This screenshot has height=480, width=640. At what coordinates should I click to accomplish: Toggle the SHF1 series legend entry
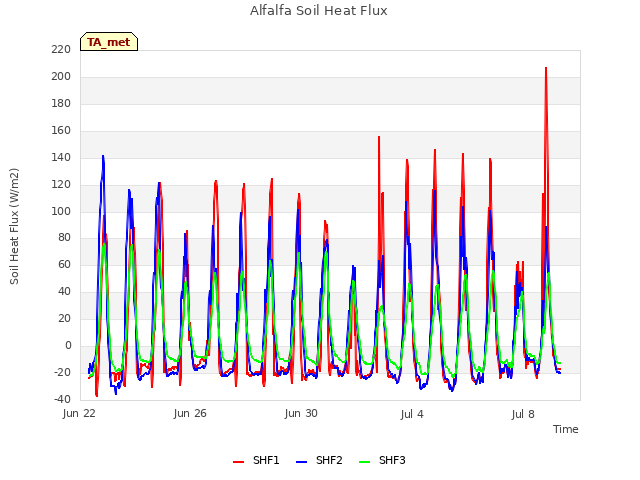point(256,460)
